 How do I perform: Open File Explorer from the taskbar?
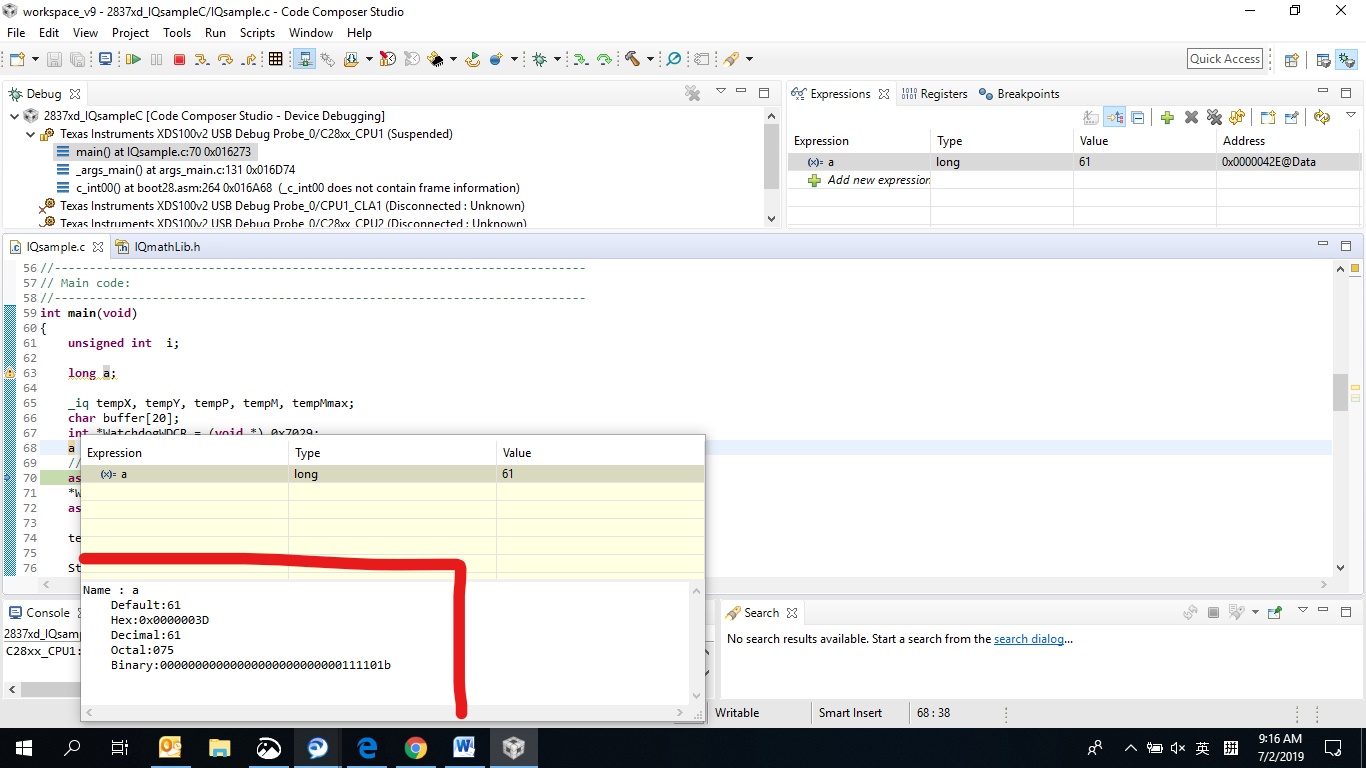click(219, 748)
